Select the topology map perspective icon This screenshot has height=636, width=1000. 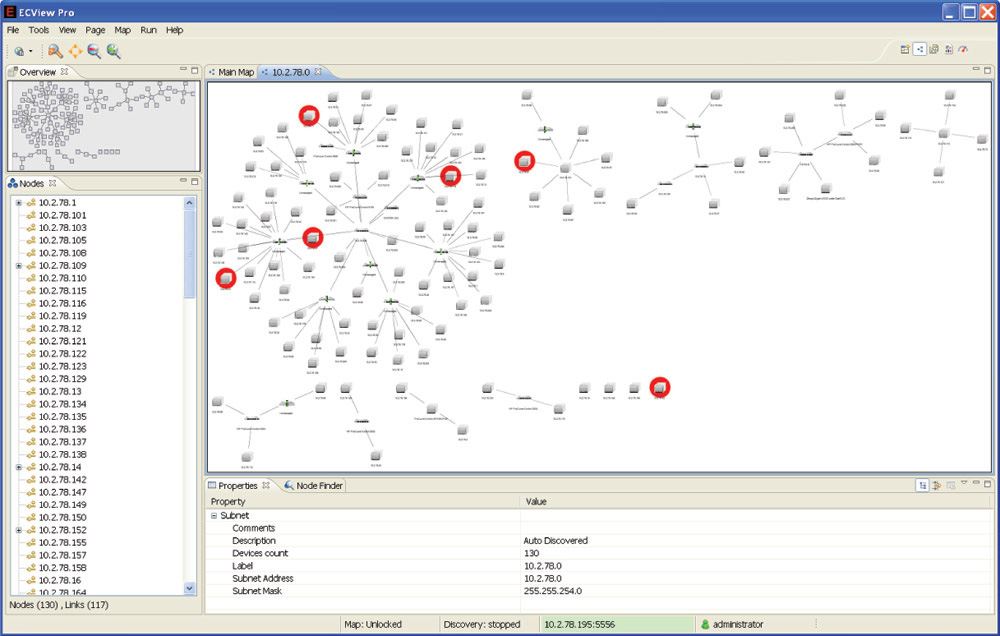click(x=919, y=49)
